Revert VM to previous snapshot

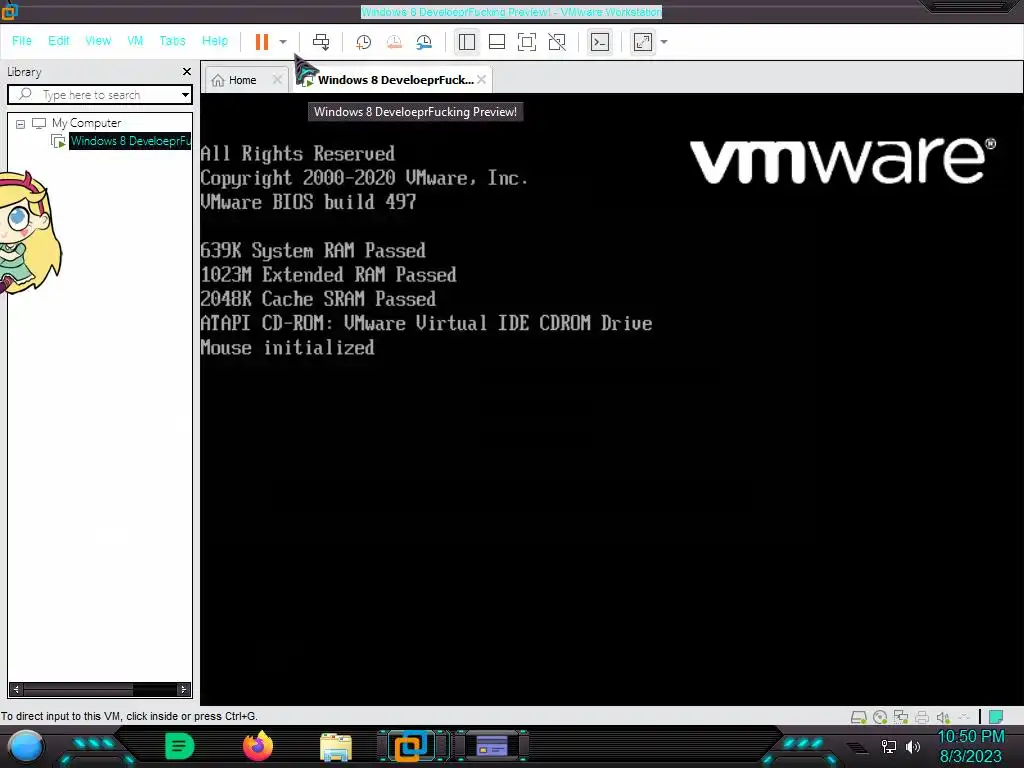click(x=394, y=42)
